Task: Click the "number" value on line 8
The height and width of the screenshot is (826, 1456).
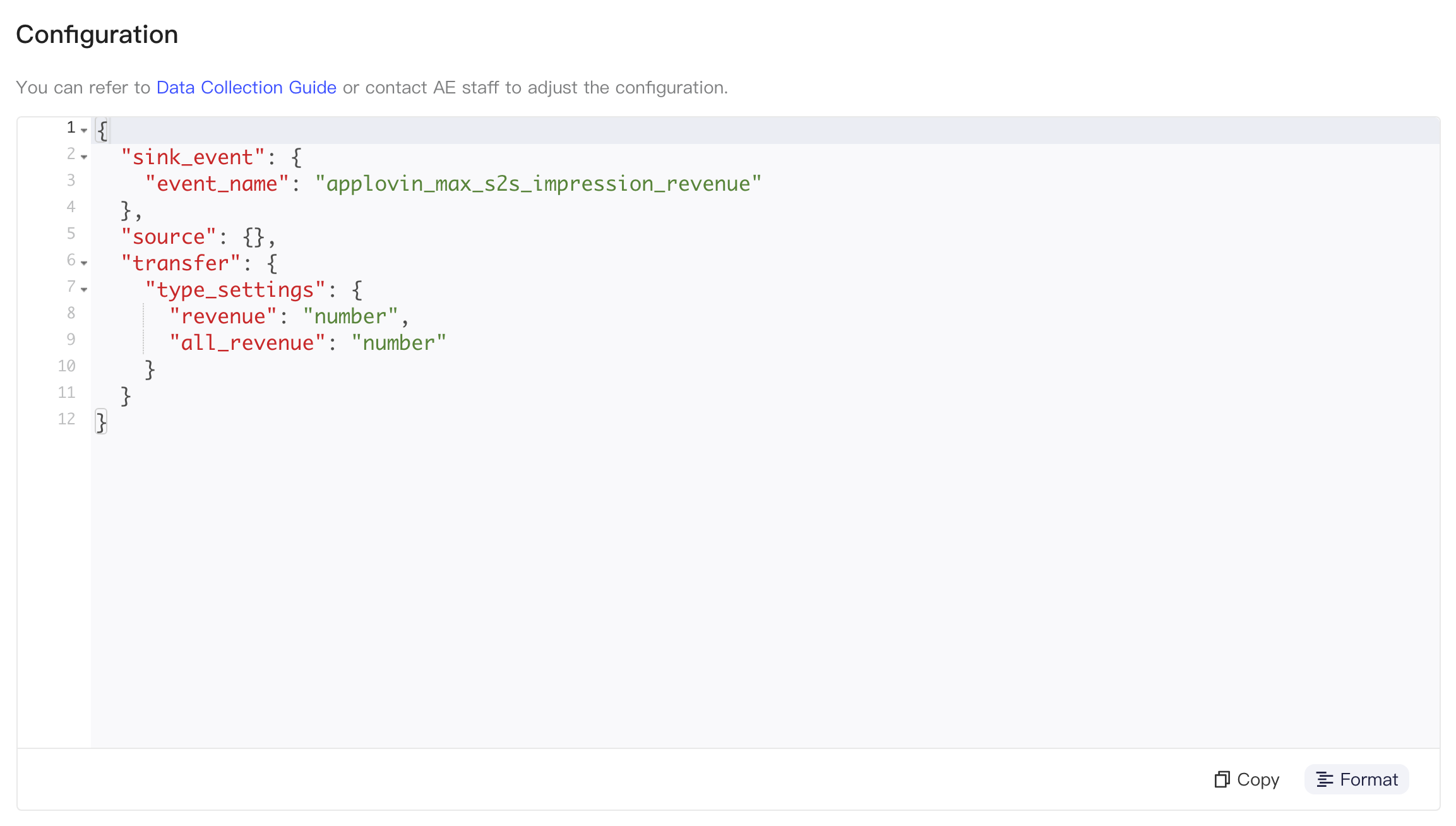Action: [350, 316]
